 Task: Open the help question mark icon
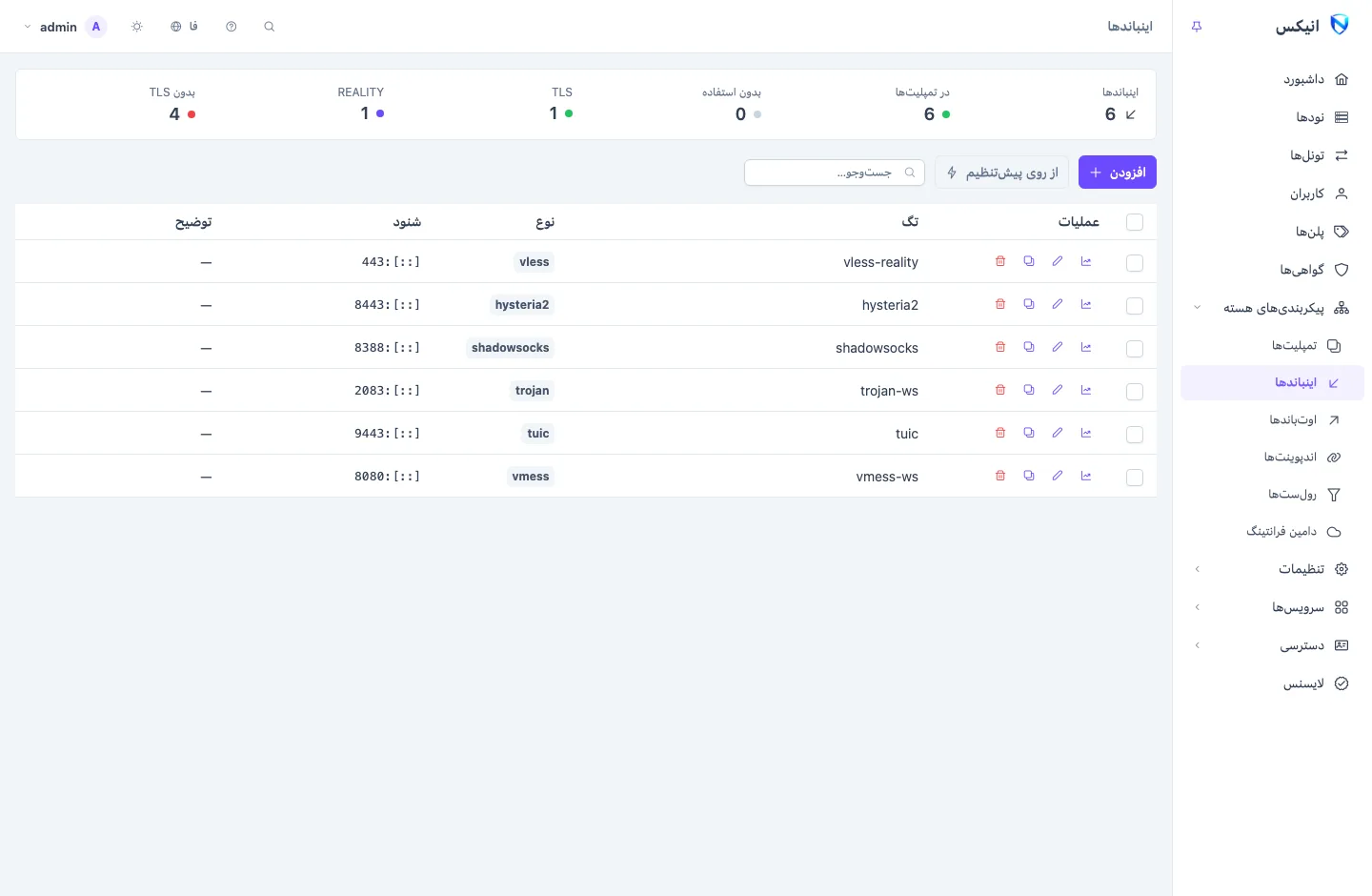pyautogui.click(x=232, y=27)
